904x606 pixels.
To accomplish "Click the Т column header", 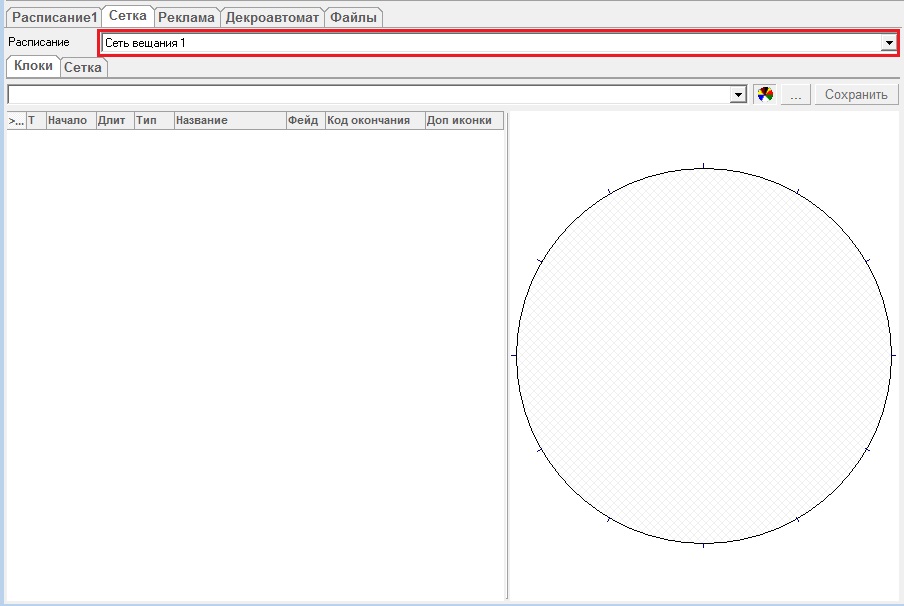I will (36, 121).
